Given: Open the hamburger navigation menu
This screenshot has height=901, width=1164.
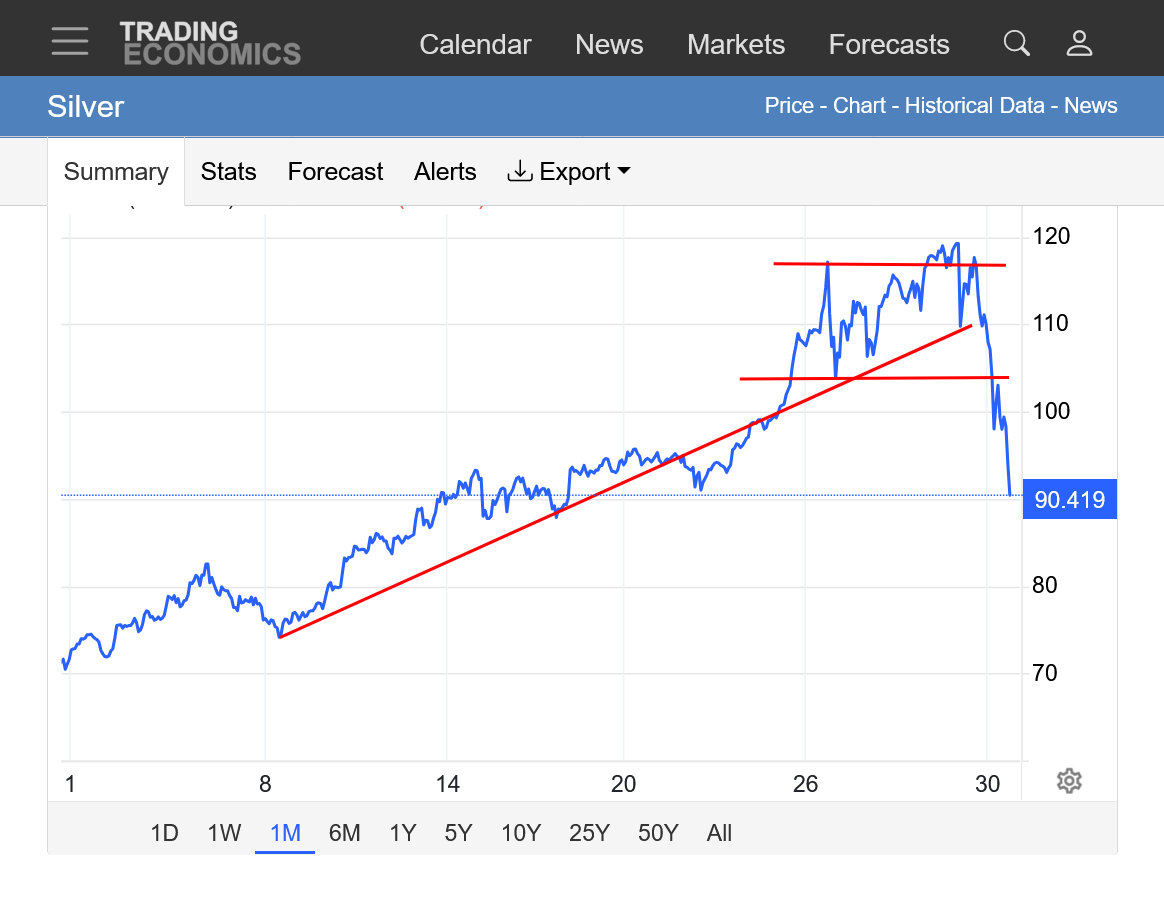Looking at the screenshot, I should pos(70,42).
